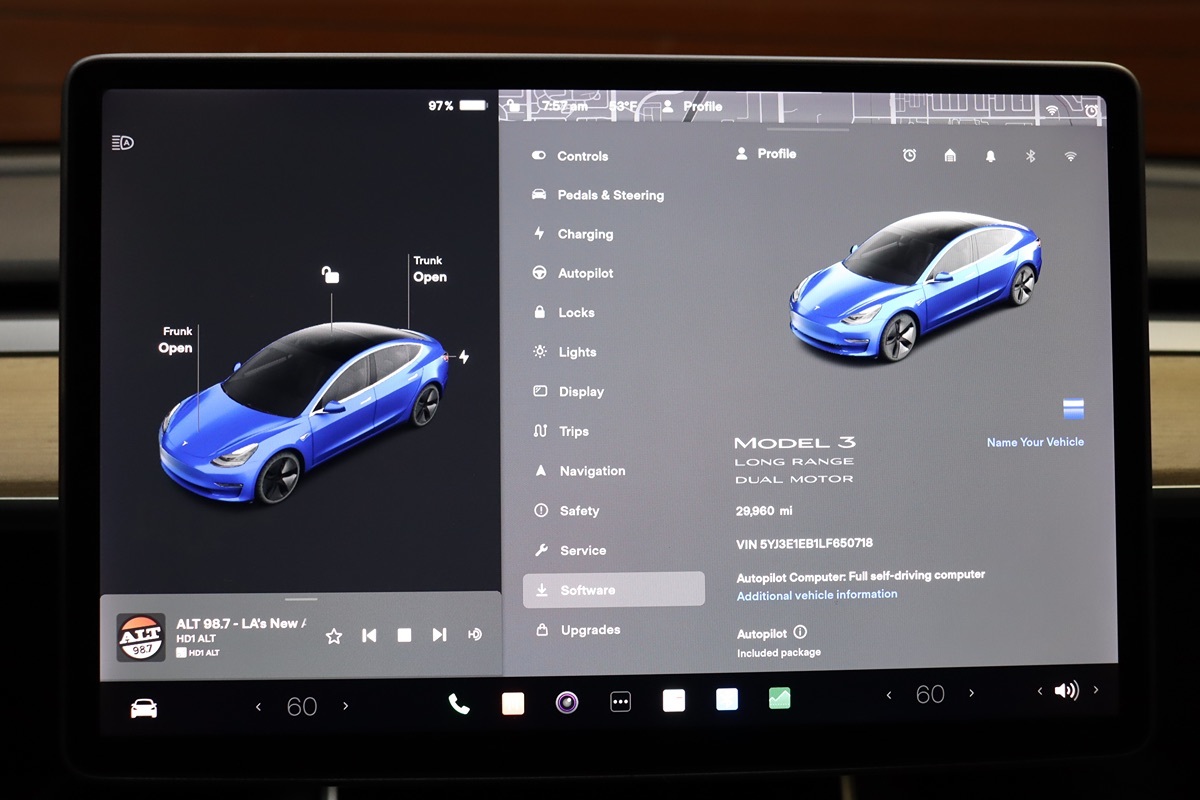Open the Autopilot settings menu item

585,273
